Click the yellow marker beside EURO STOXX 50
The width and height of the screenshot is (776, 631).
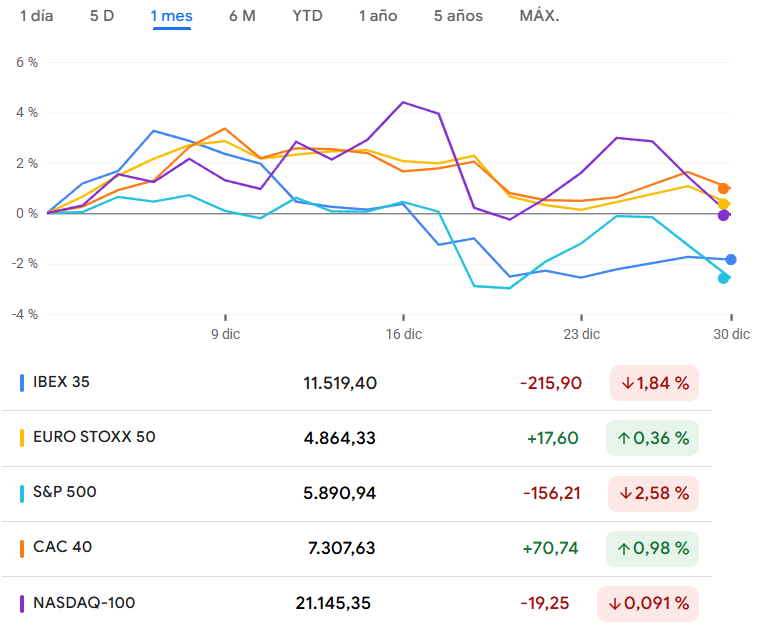22,437
